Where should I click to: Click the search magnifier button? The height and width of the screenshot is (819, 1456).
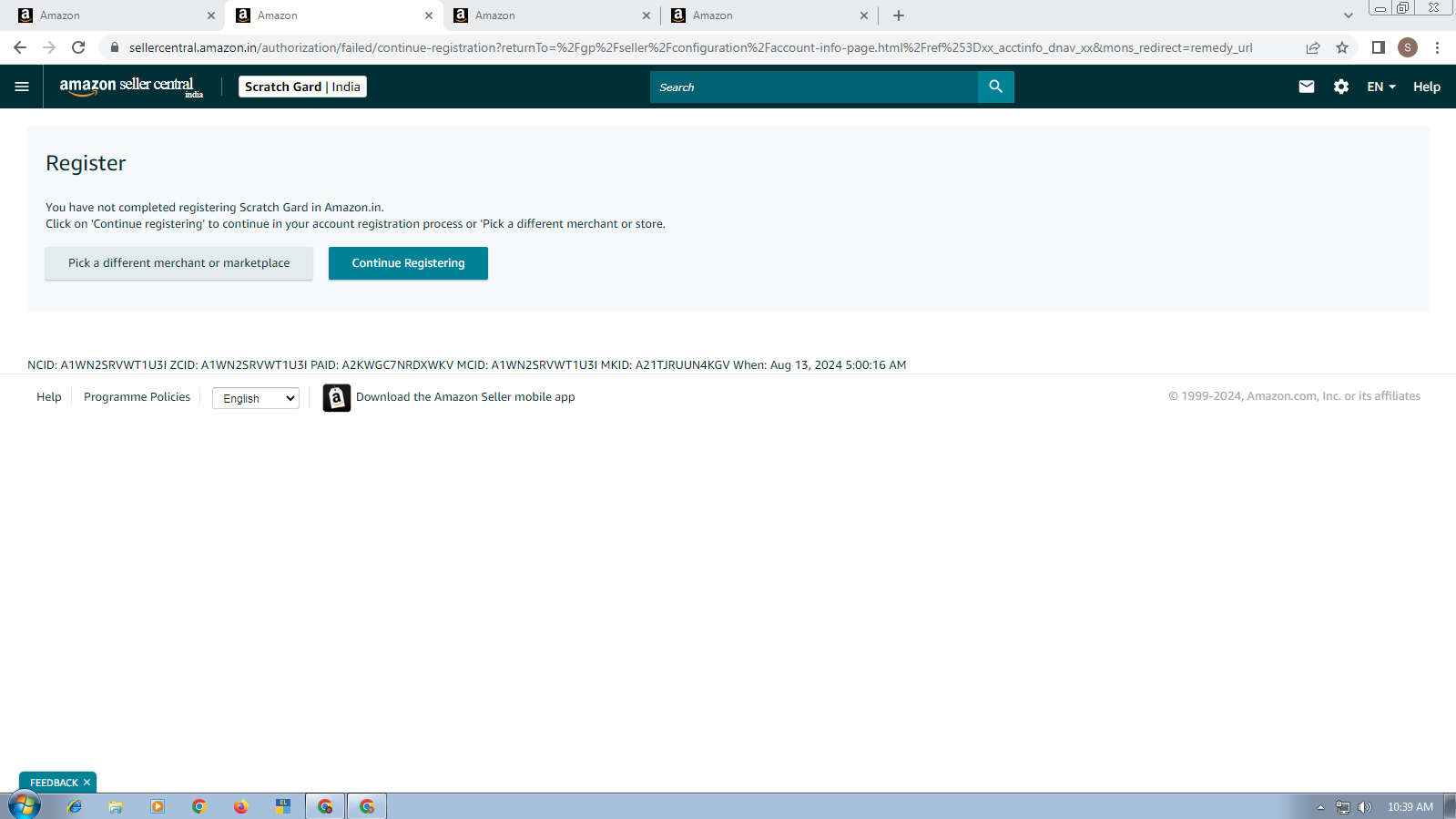[x=995, y=87]
